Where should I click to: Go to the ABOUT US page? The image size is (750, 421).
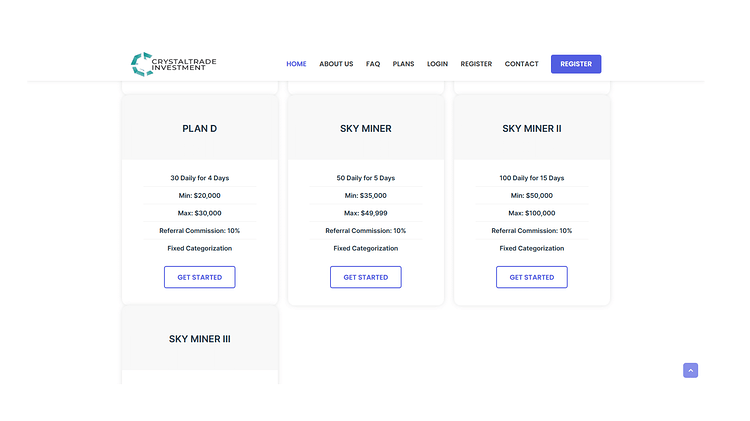click(x=336, y=64)
